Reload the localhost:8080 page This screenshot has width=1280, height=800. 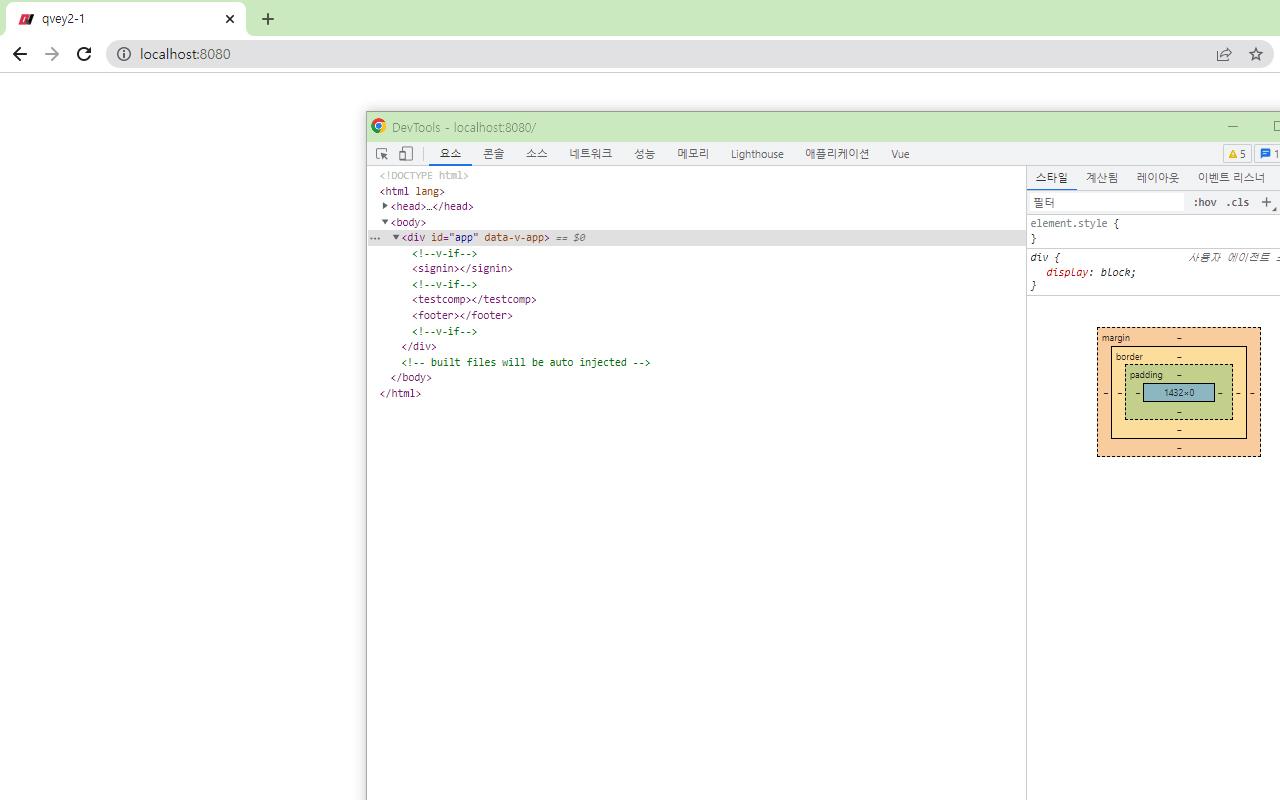pos(84,54)
